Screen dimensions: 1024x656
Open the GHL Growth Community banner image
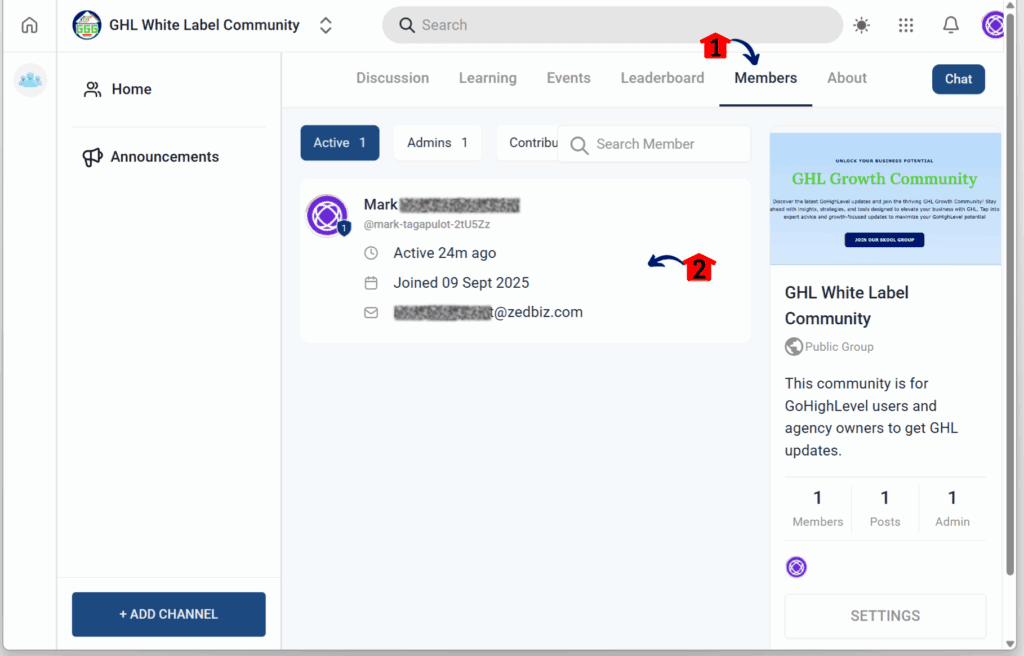point(885,199)
